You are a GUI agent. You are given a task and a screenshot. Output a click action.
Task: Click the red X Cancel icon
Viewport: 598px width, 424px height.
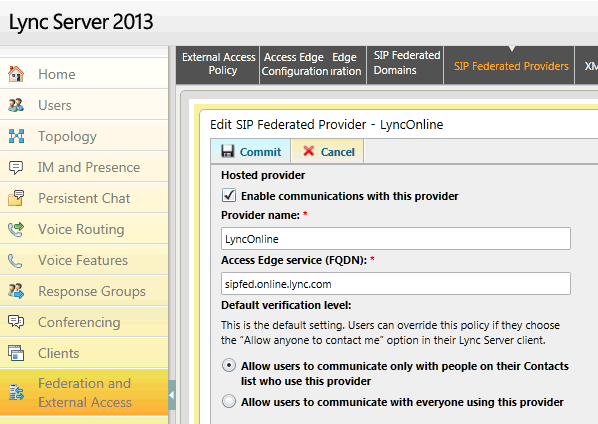coord(309,151)
